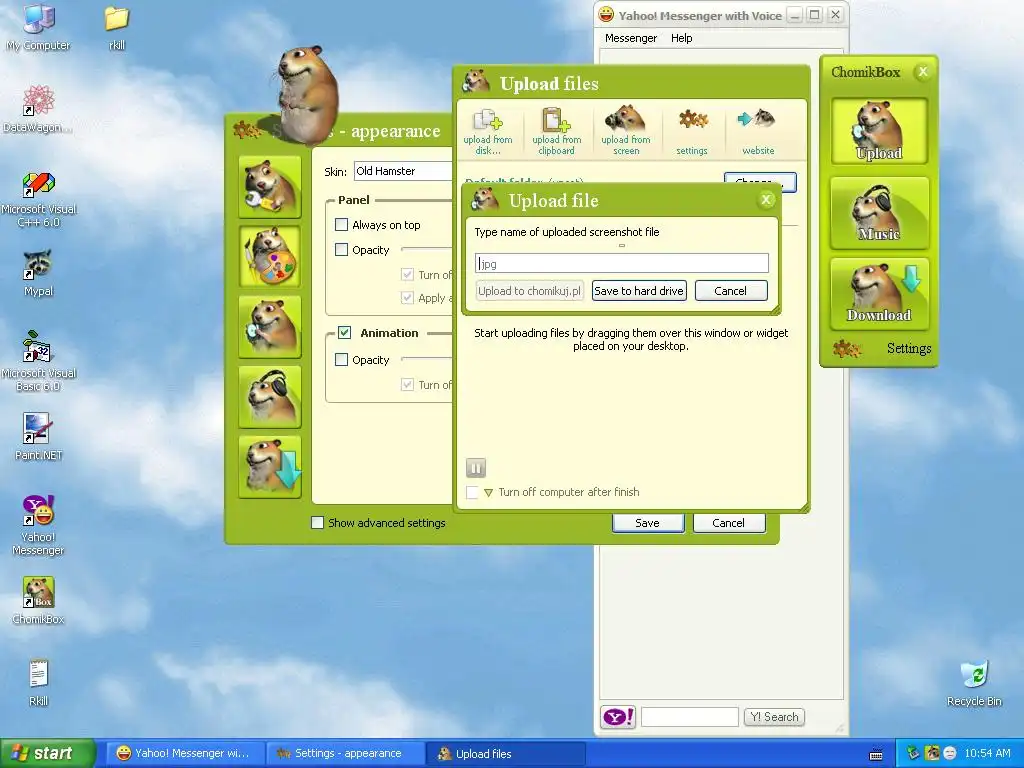Click Yahoo Y! logo icon in Messenger
Viewport: 1024px width, 768px height.
pos(618,717)
